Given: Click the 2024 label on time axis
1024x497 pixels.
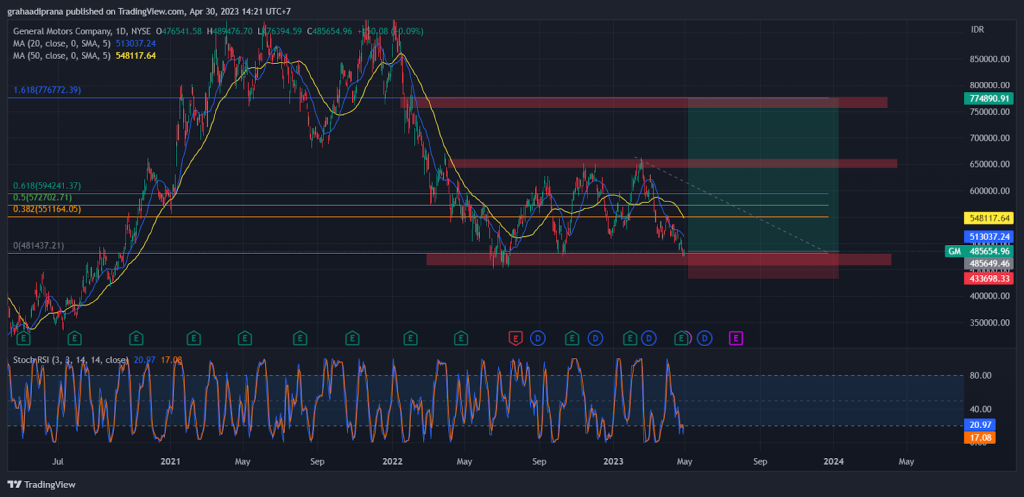Looking at the screenshot, I should [833, 462].
